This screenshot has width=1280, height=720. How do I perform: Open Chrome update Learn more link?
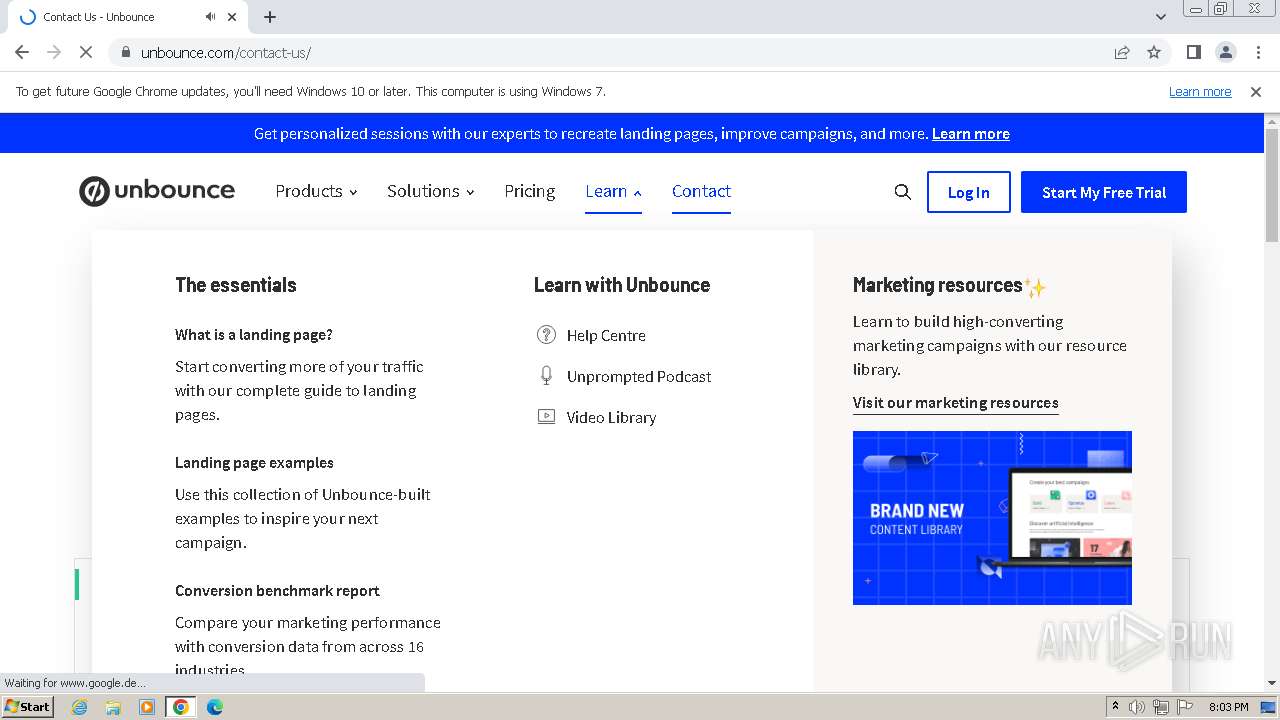click(1200, 91)
